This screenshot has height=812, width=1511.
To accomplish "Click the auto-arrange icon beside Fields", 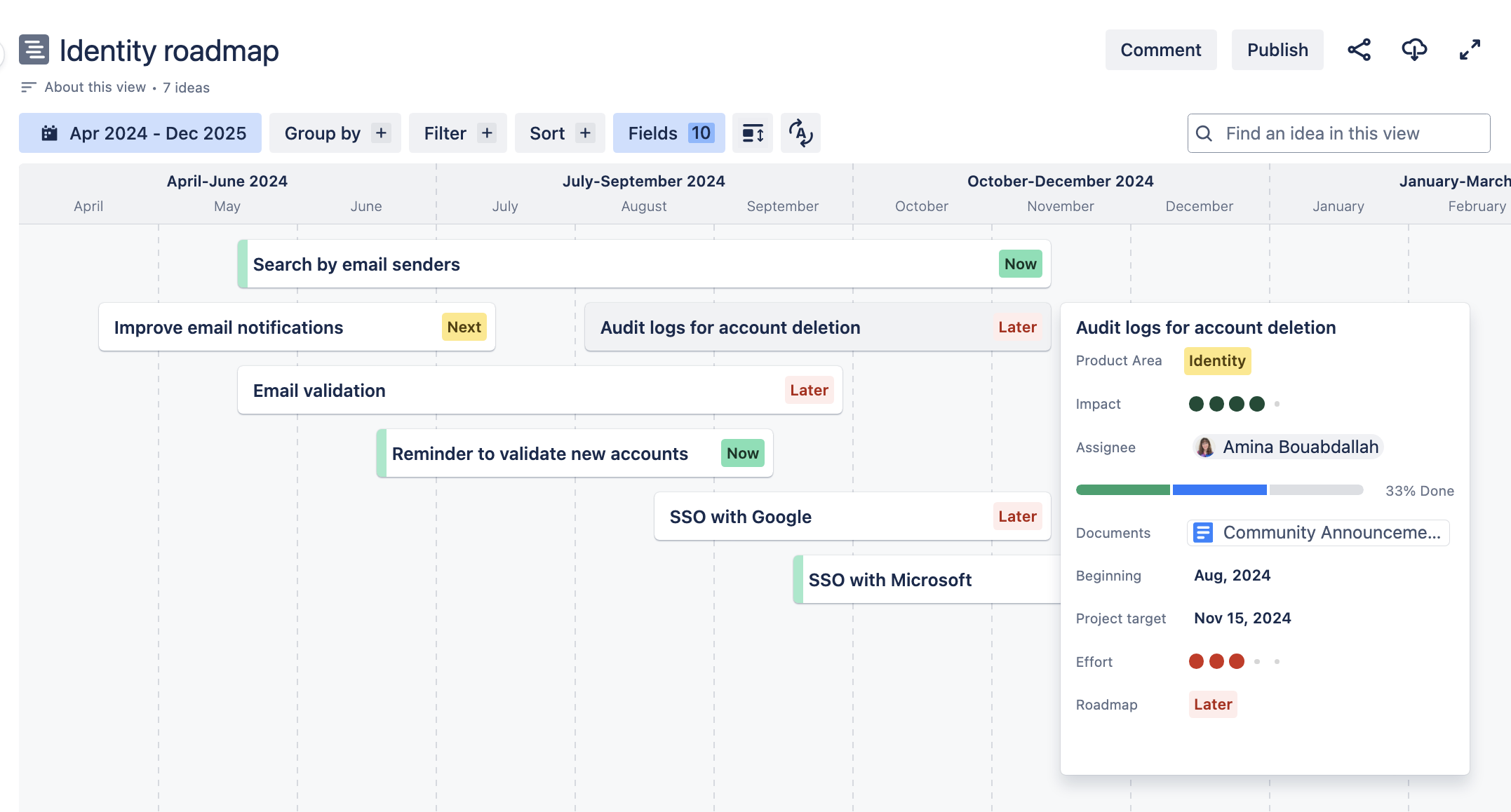I will click(800, 133).
